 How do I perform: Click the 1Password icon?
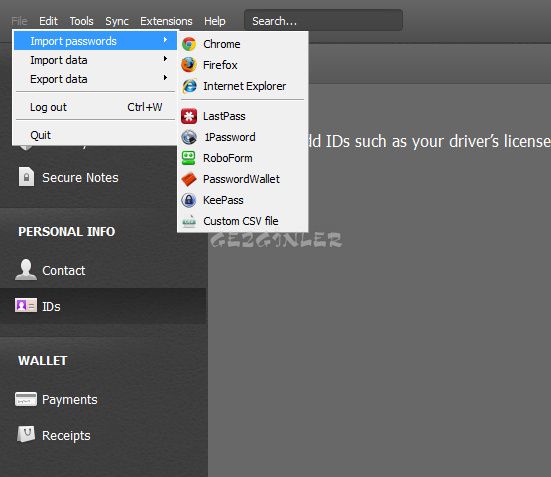(x=189, y=137)
